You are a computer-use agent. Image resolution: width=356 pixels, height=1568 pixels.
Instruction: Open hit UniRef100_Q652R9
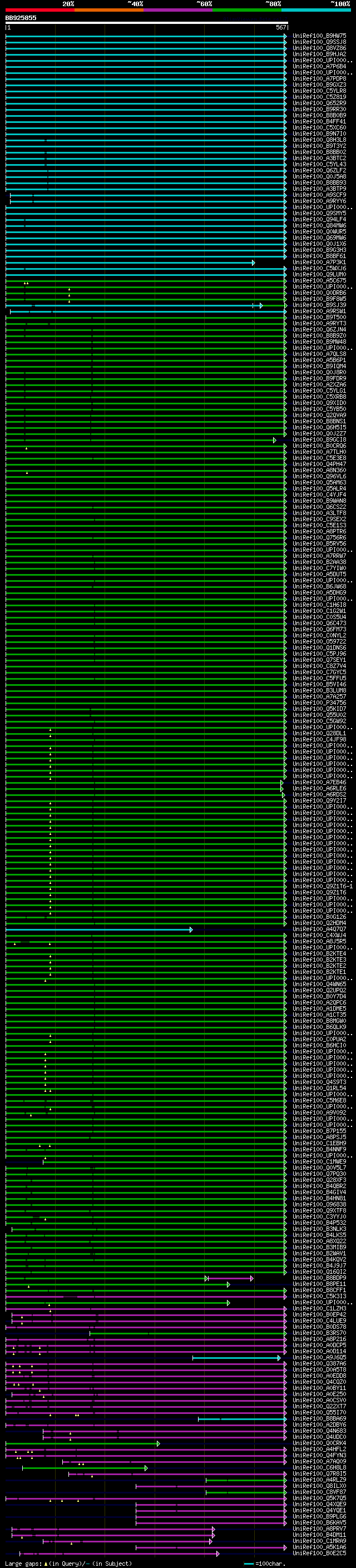[319, 103]
